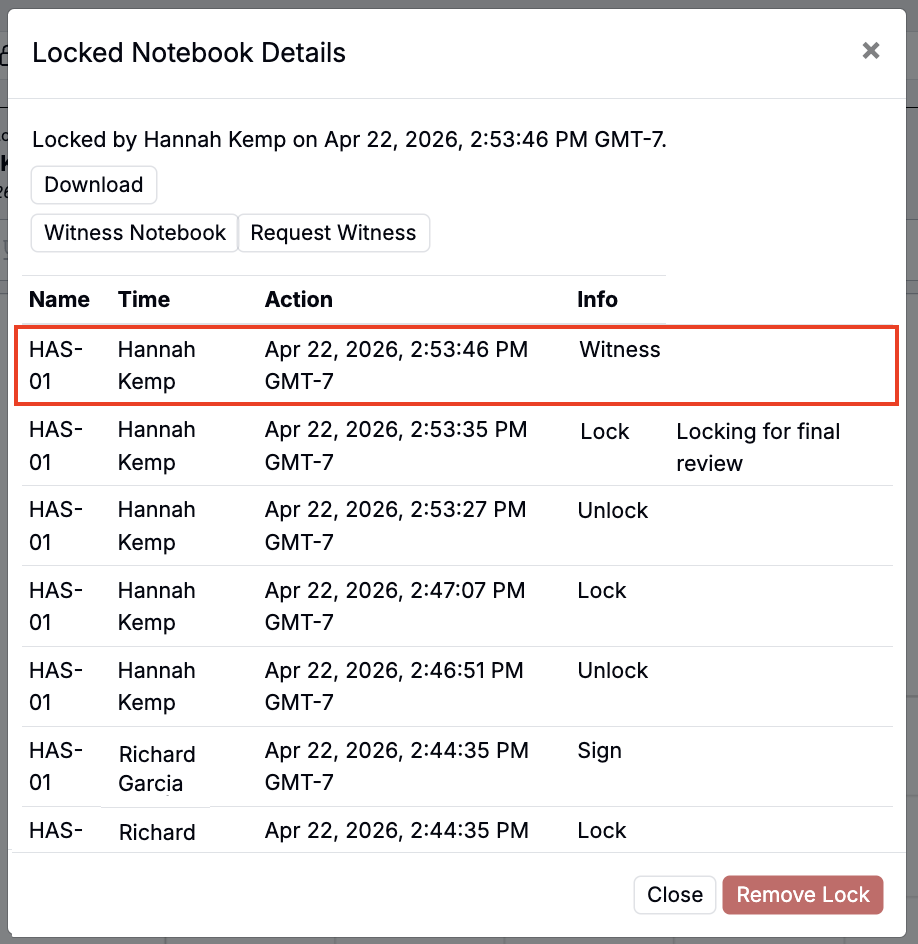This screenshot has width=918, height=944.
Task: Select the Sign label in Richard Garcia's row
Action: (600, 751)
